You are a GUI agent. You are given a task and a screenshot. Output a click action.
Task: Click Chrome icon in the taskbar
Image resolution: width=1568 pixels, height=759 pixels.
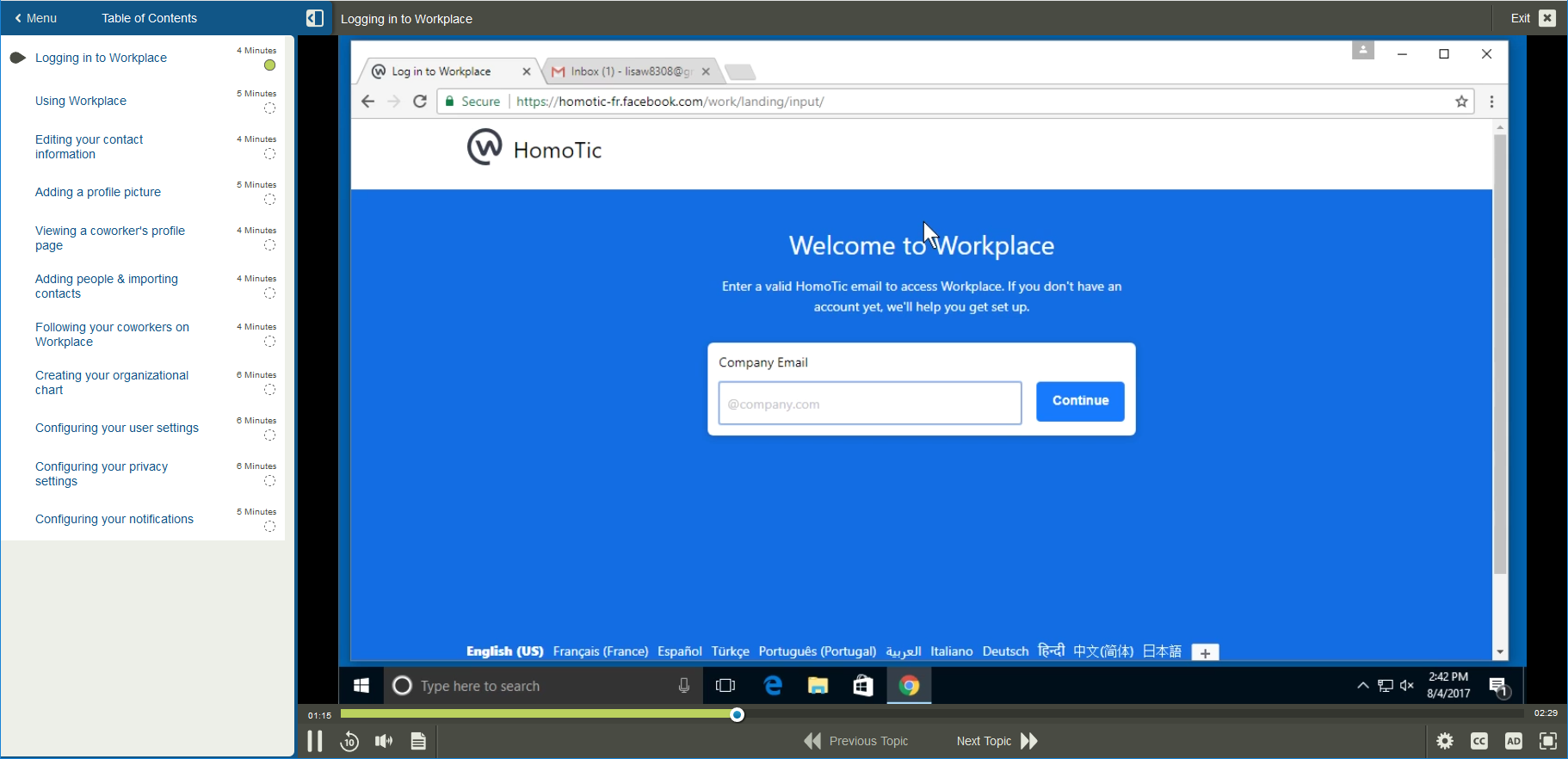coord(909,686)
